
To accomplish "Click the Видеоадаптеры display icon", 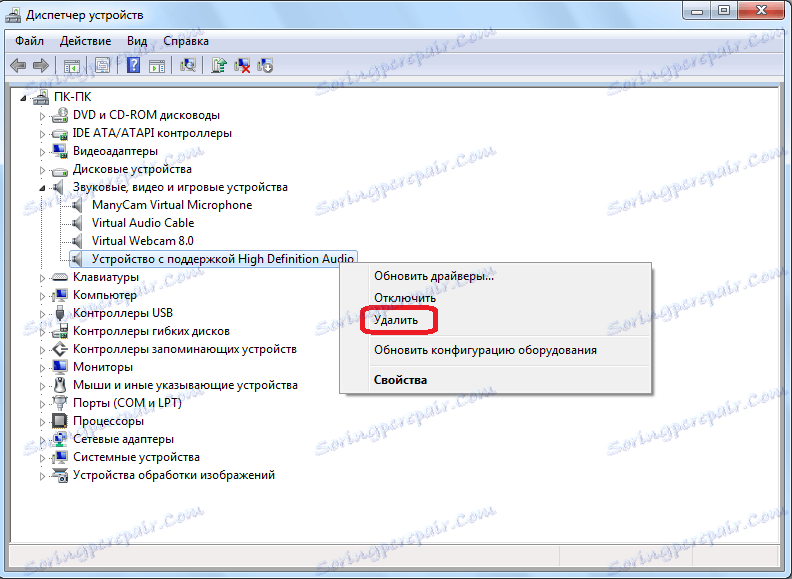I will tap(60, 151).
